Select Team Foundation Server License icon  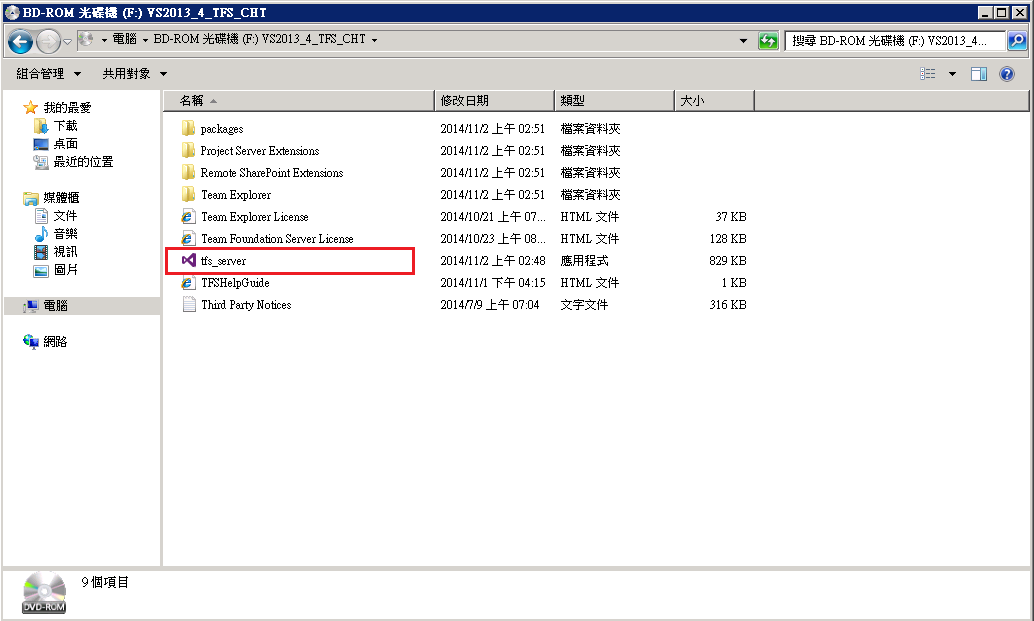pos(189,239)
